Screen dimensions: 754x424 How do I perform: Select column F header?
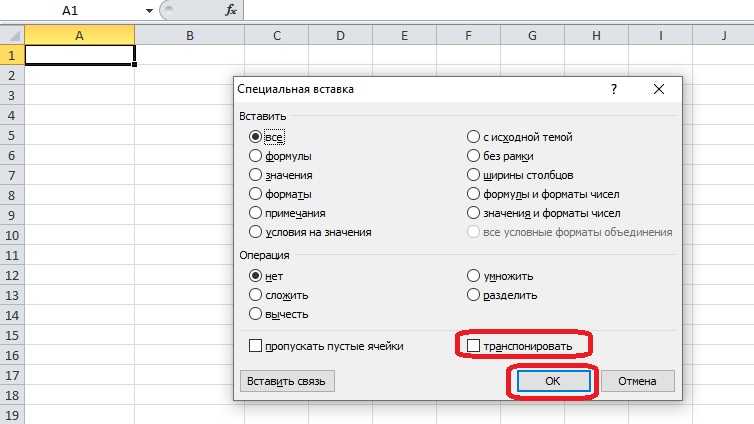468,36
